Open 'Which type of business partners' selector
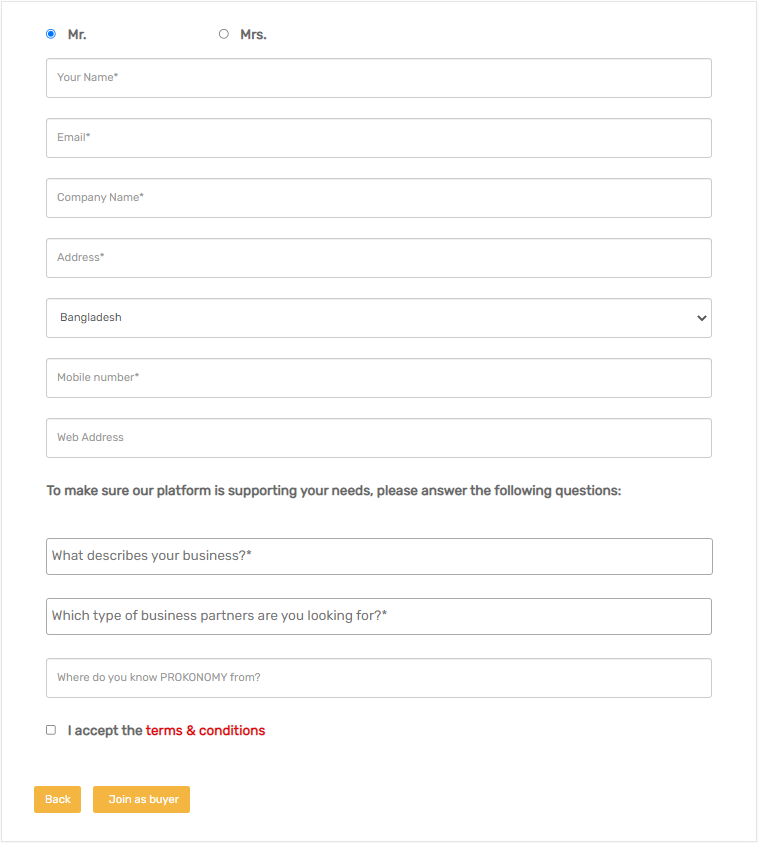Screen dimensions: 759x843 coord(379,616)
